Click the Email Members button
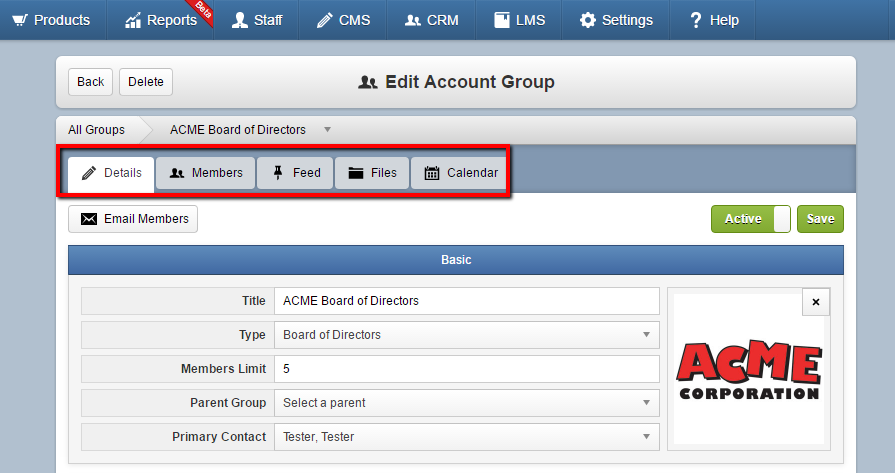Viewport: 895px width, 473px height. (x=133, y=219)
